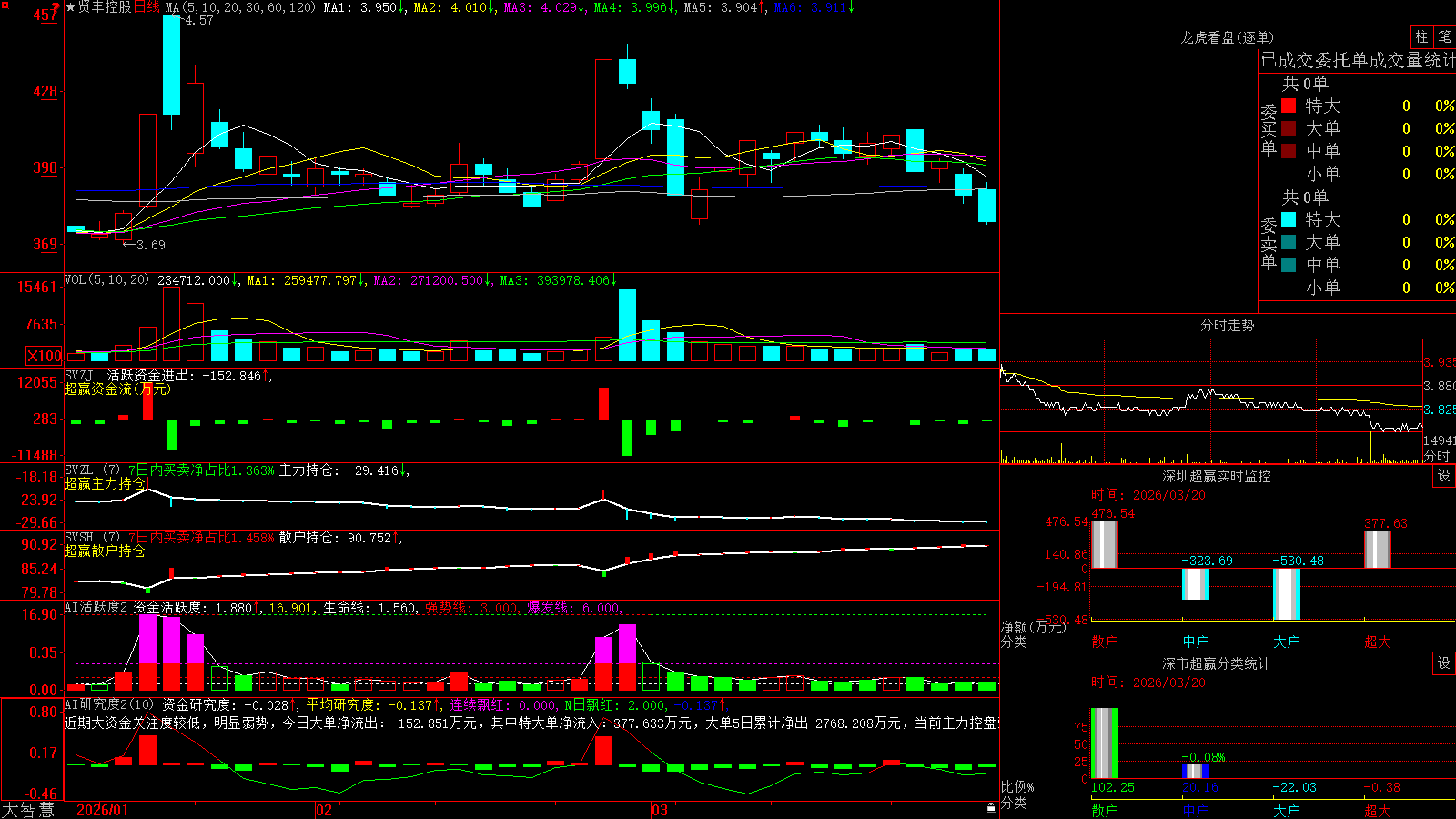Viewport: 1456px width, 819px height.
Task: Click the 时间: 2026/03/20 in 实时监控
Action: 1148,495
